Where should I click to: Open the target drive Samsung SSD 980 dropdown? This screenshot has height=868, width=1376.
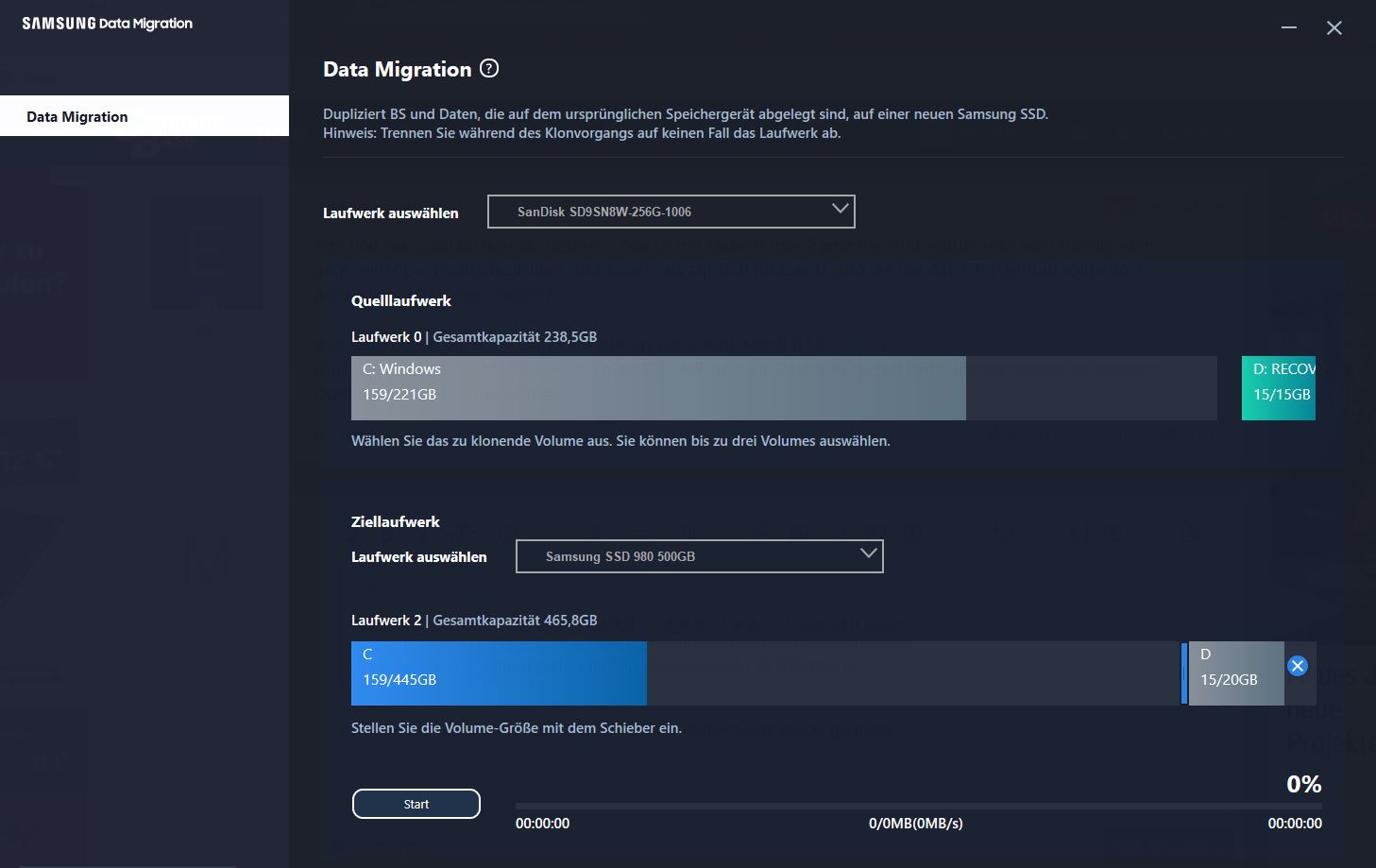tap(700, 556)
